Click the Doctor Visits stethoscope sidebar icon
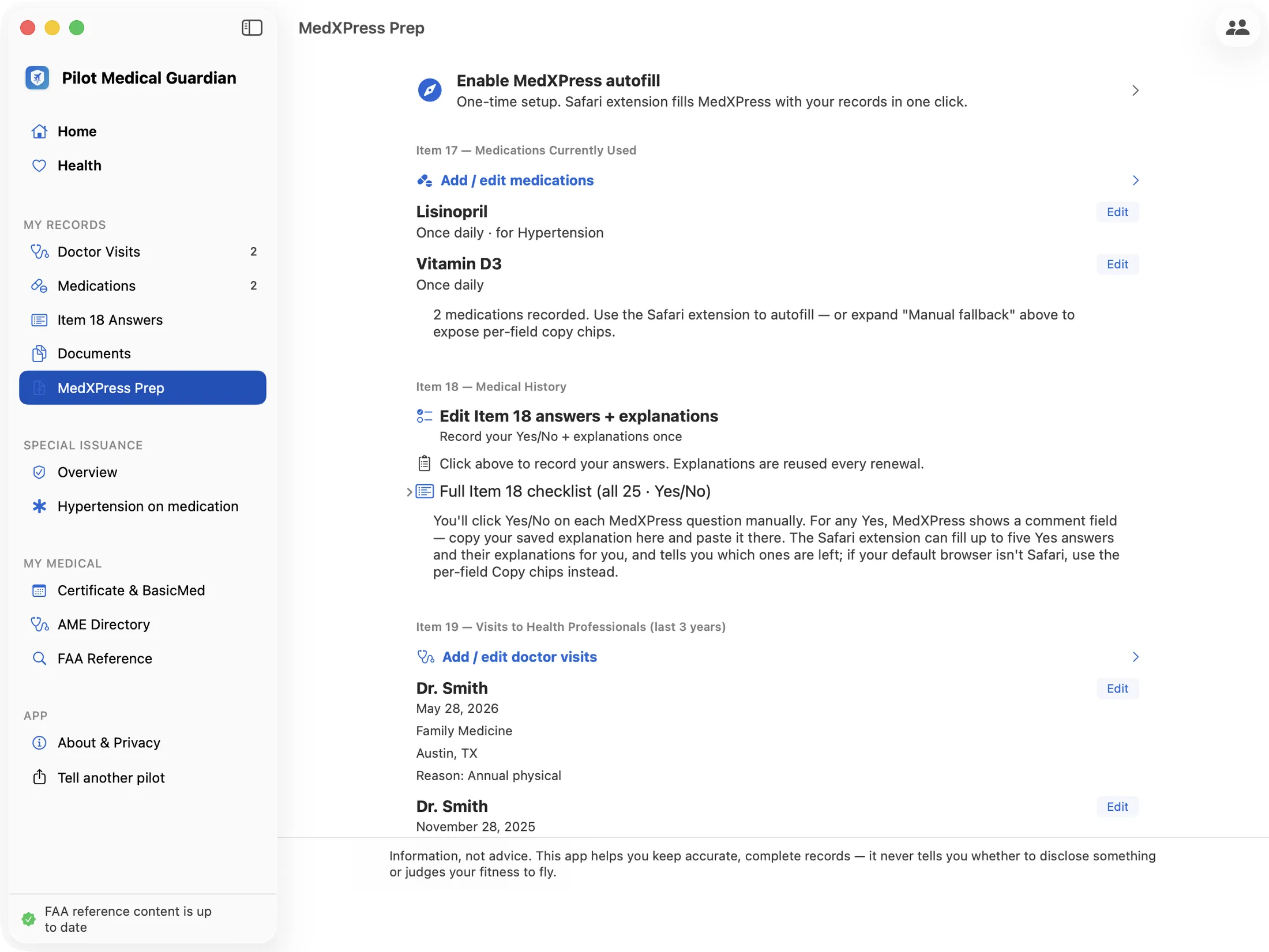The height and width of the screenshot is (952, 1269). point(39,252)
